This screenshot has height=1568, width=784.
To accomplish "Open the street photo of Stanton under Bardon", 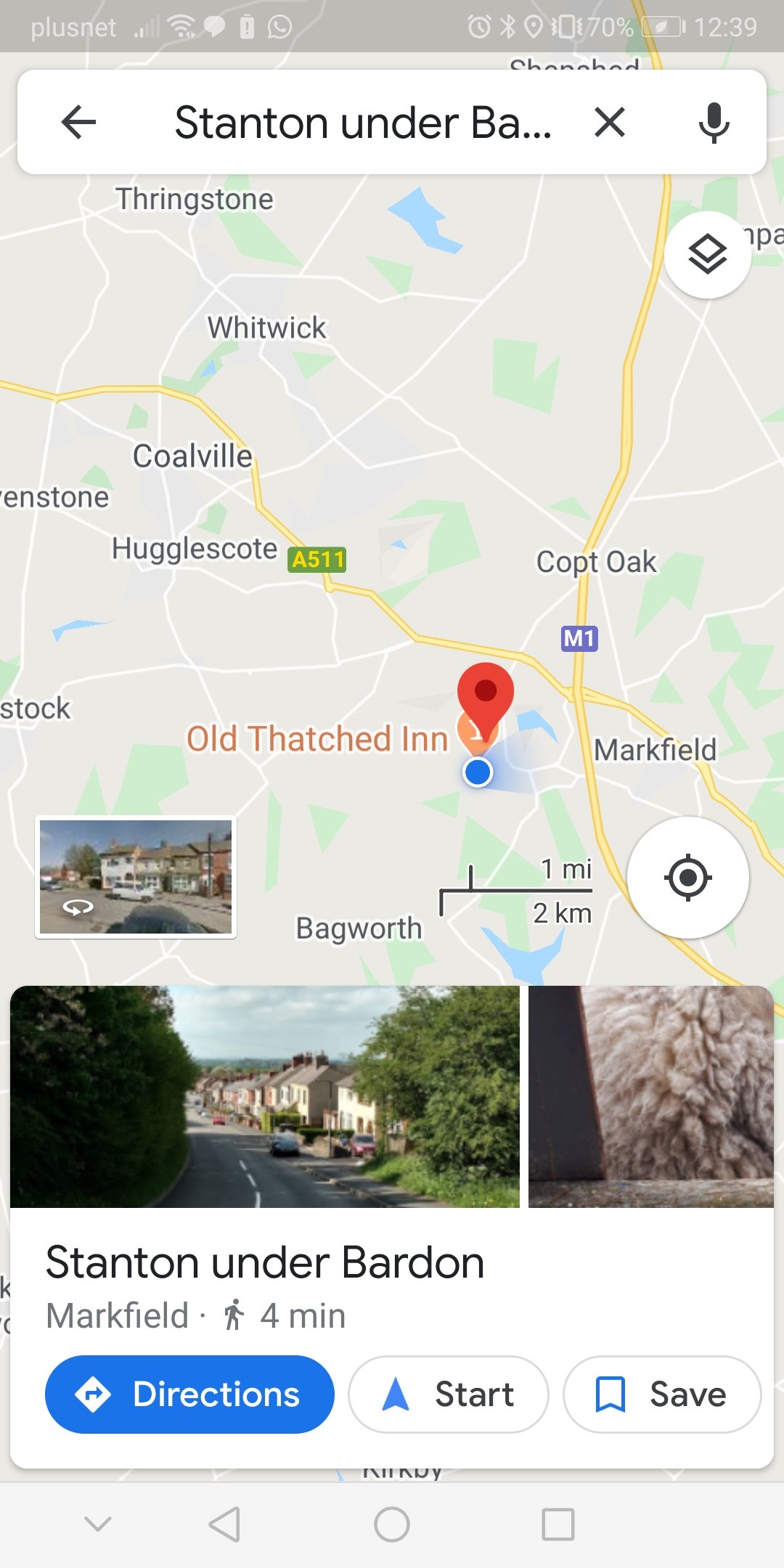I will click(265, 1096).
